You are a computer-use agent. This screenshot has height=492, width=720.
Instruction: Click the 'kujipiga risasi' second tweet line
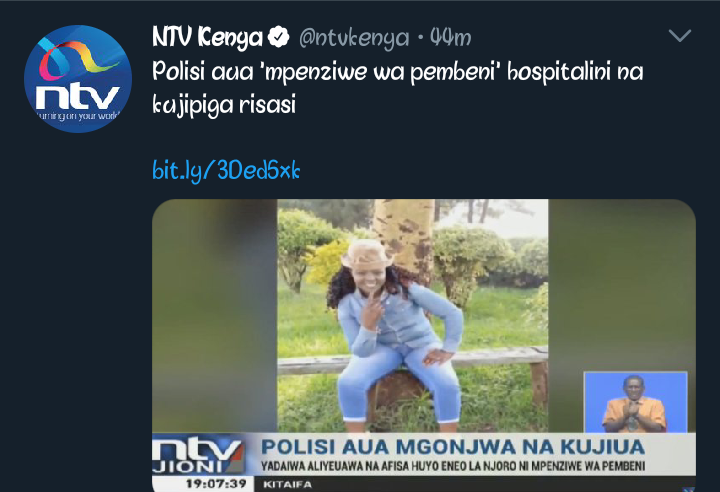pos(224,105)
